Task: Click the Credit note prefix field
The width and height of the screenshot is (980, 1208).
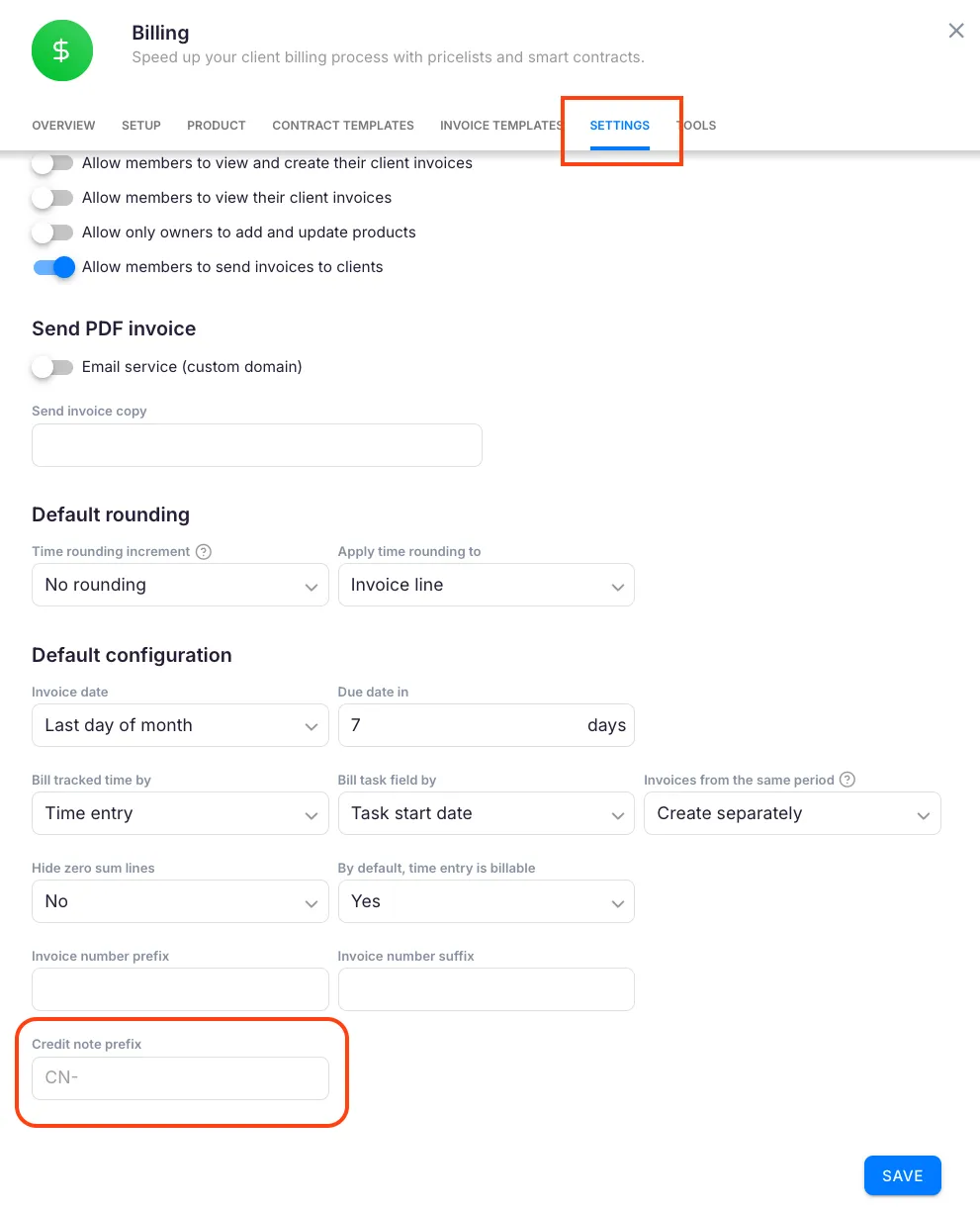Action: point(180,1077)
